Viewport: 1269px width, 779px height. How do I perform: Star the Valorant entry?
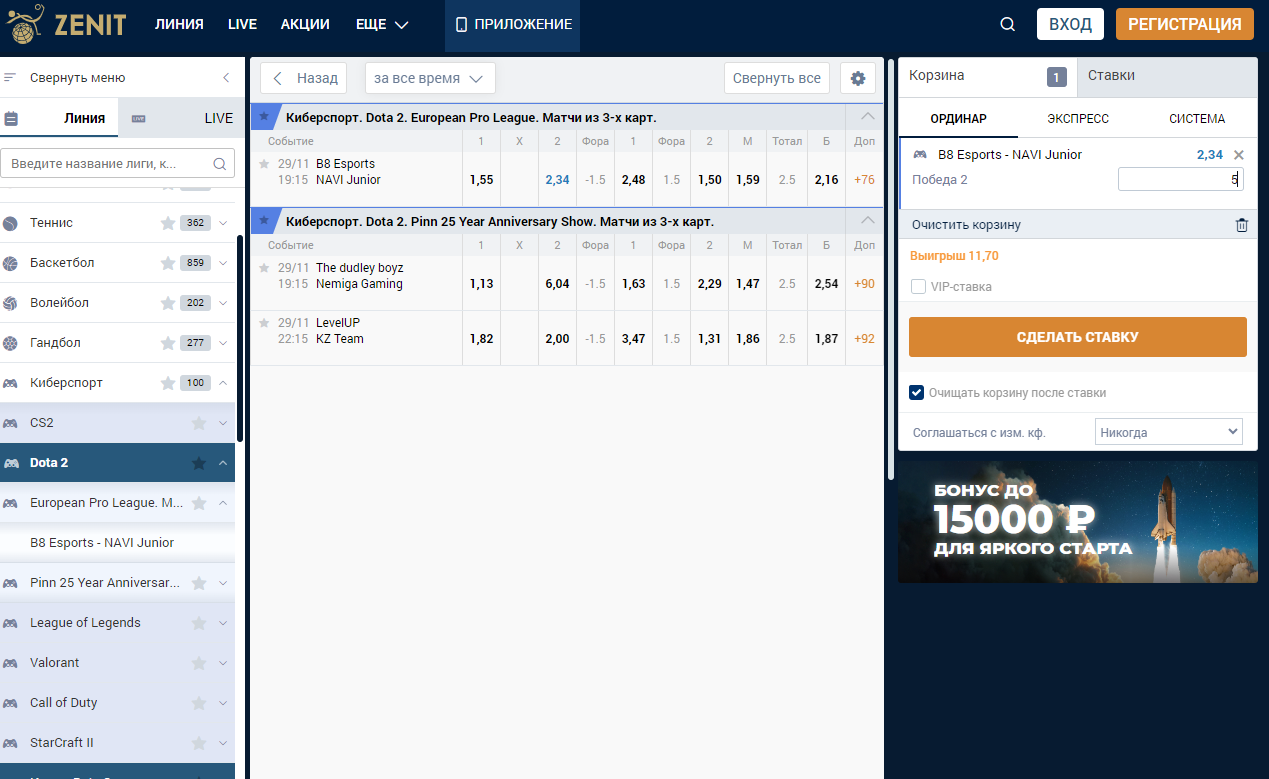(x=199, y=663)
